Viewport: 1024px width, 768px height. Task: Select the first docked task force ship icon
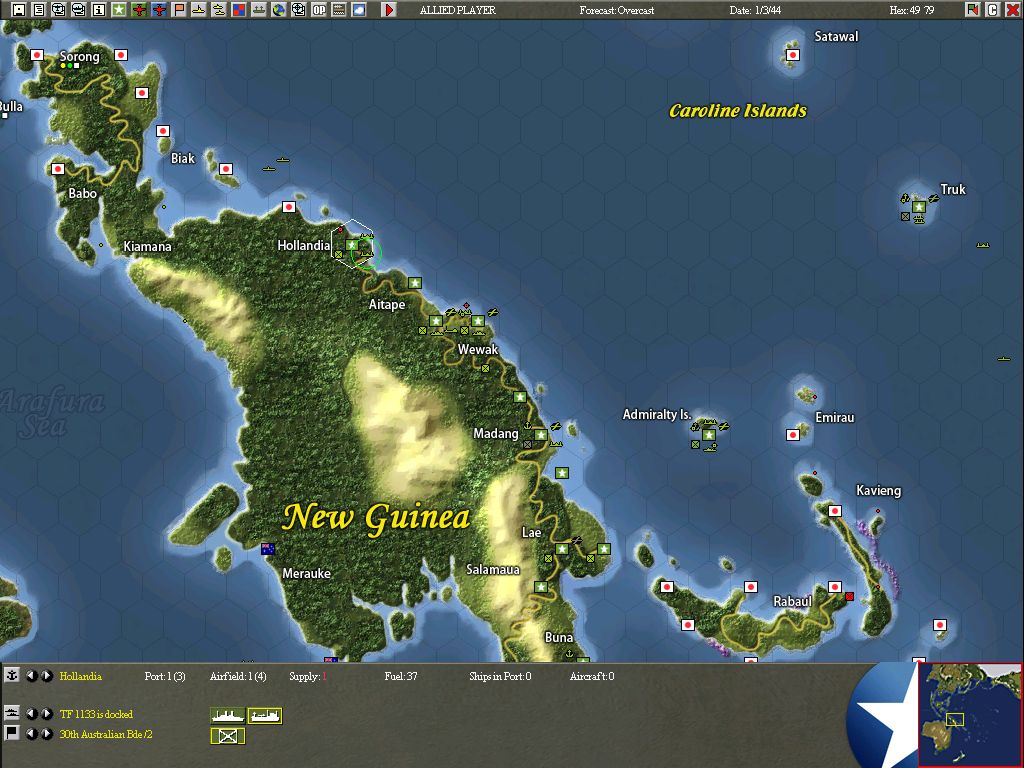point(228,716)
